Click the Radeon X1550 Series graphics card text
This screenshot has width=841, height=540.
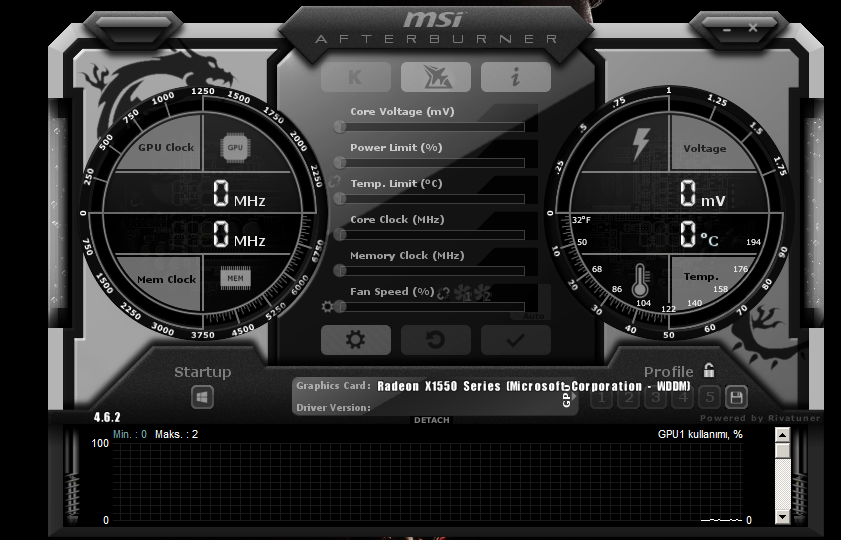click(x=534, y=386)
